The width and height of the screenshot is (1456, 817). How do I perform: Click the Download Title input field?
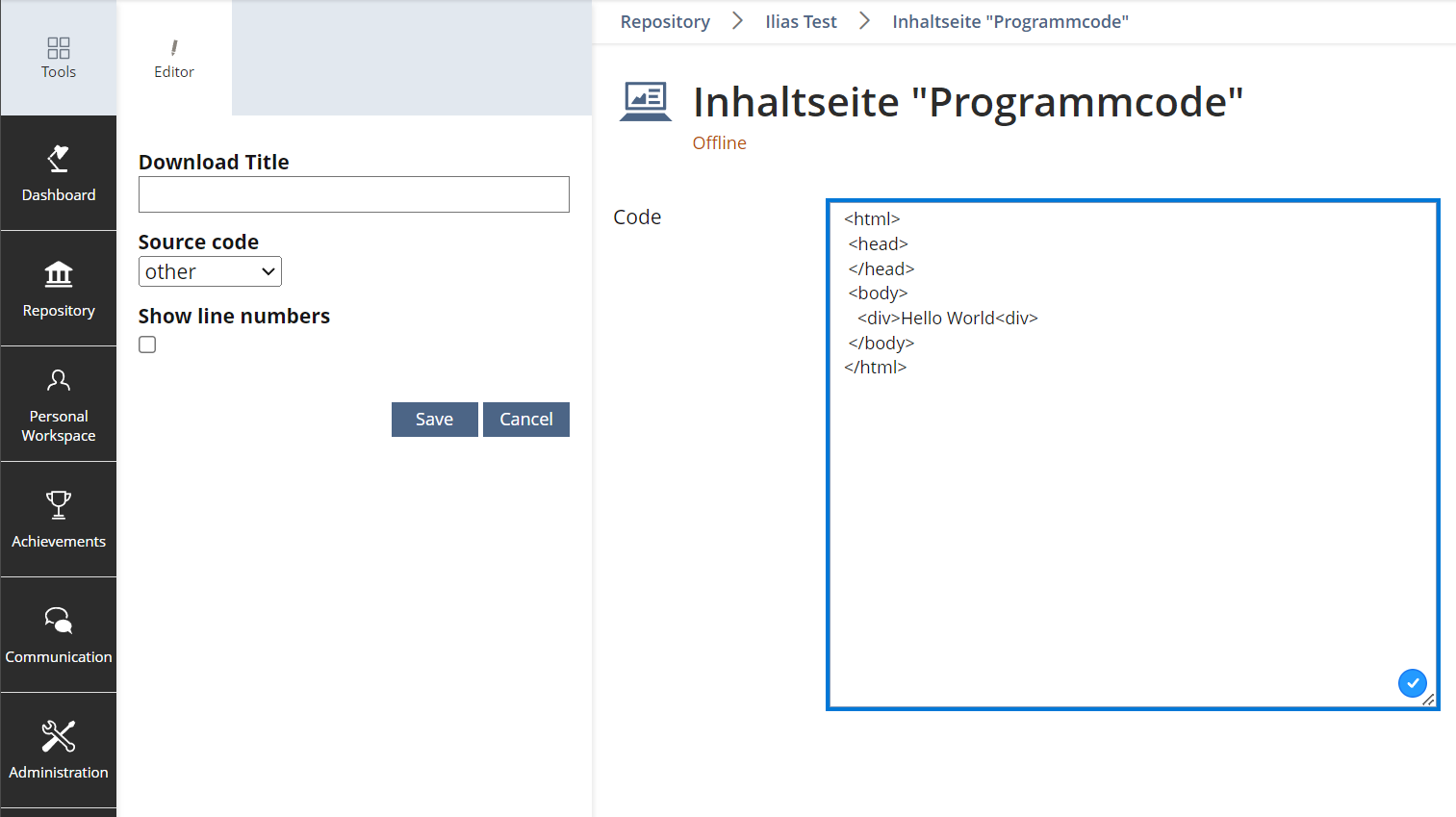pos(353,194)
